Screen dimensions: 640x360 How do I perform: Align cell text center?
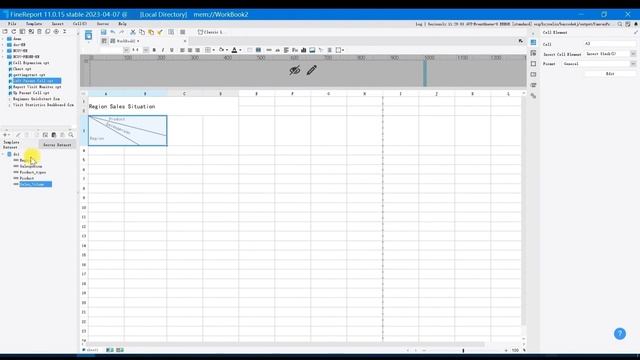190,50
